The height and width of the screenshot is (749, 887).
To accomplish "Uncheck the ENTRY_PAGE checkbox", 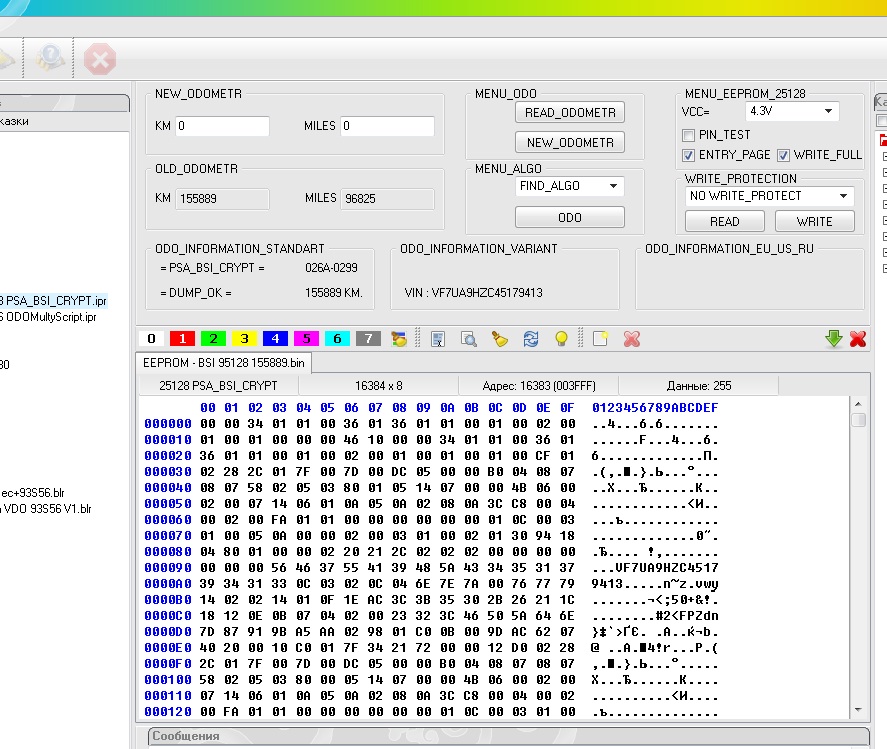I will tap(688, 155).
